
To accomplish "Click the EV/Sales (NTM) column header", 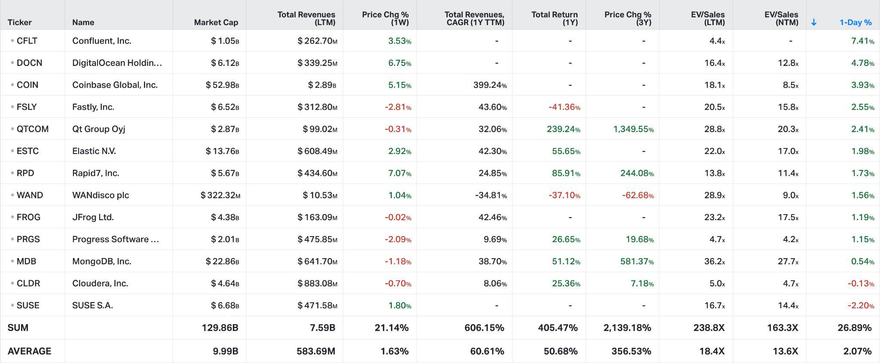I will point(781,18).
